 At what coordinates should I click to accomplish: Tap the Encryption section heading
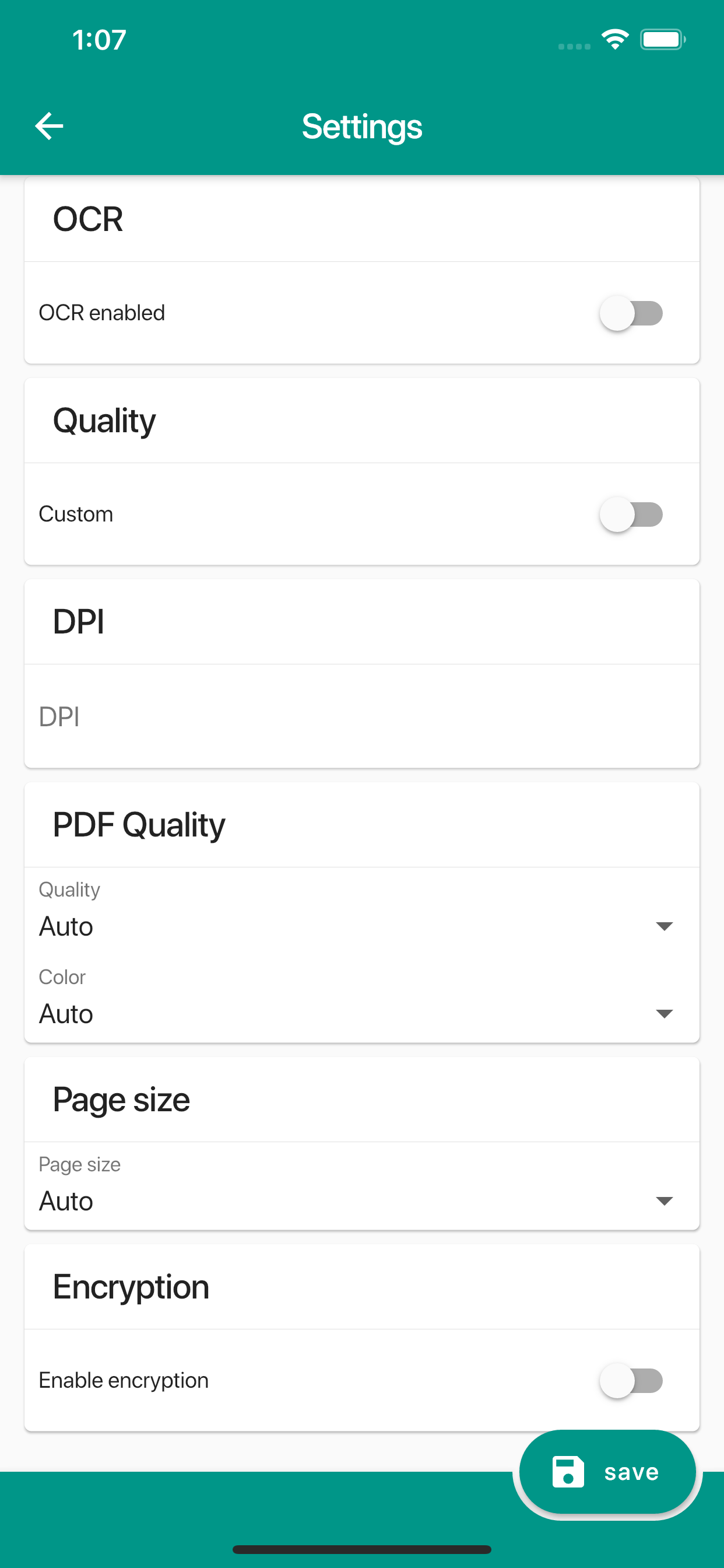(x=130, y=1286)
